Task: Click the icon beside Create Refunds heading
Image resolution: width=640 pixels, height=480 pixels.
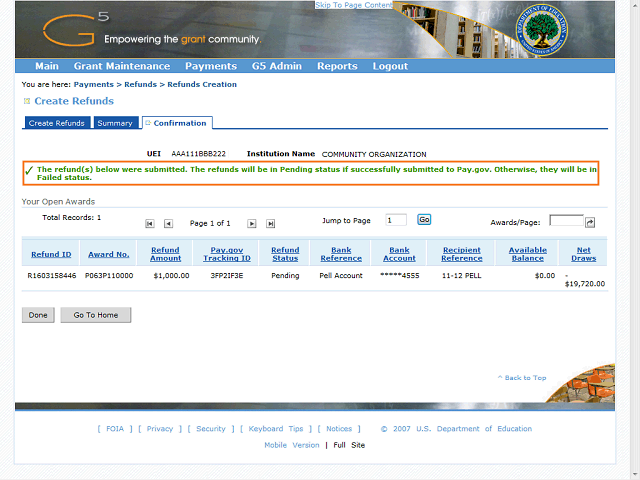Action: (x=27, y=101)
